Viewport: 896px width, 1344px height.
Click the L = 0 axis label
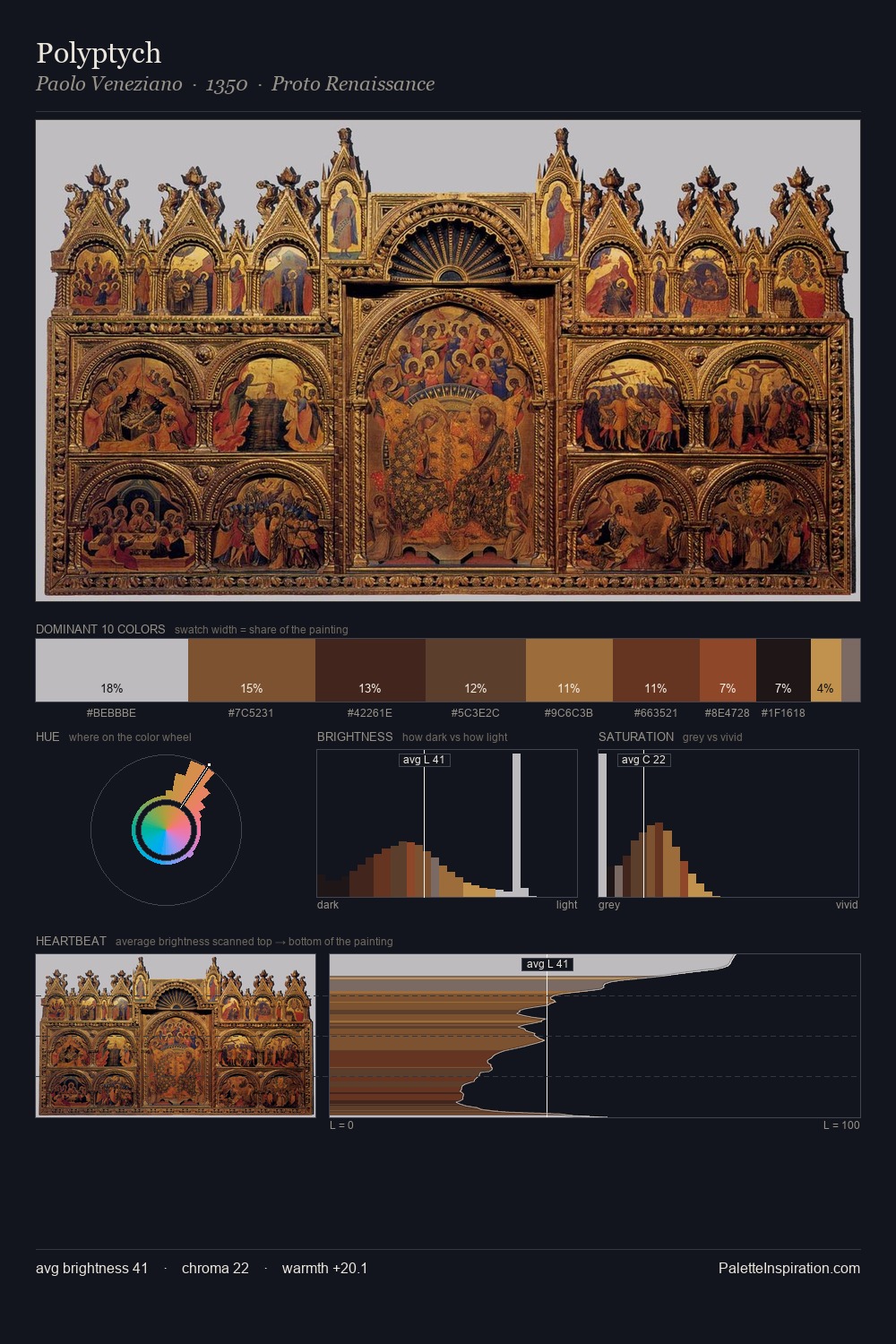pos(341,1125)
